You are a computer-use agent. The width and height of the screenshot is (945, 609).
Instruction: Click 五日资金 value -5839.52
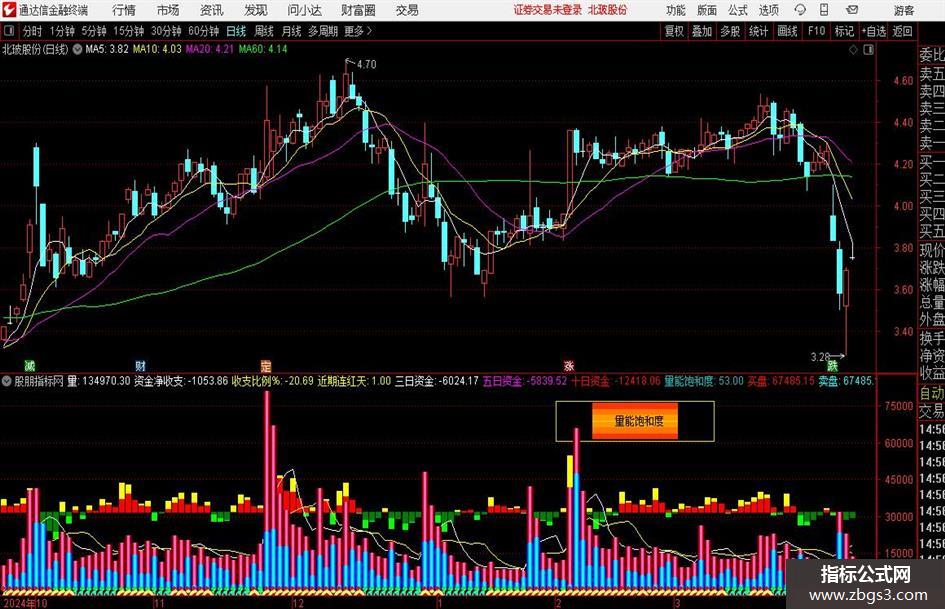547,381
